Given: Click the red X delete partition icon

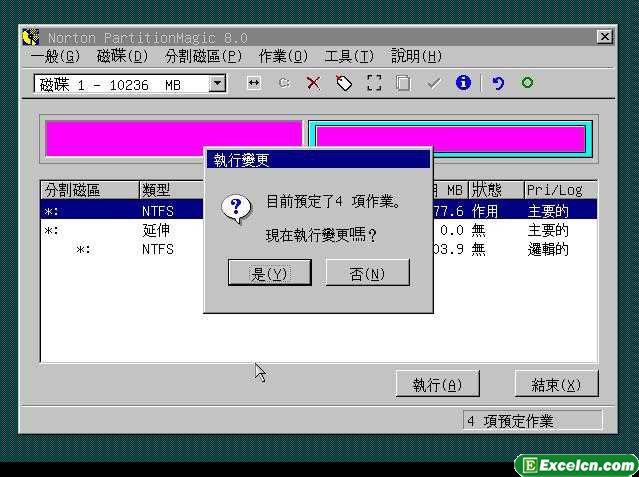Looking at the screenshot, I should pyautogui.click(x=313, y=83).
